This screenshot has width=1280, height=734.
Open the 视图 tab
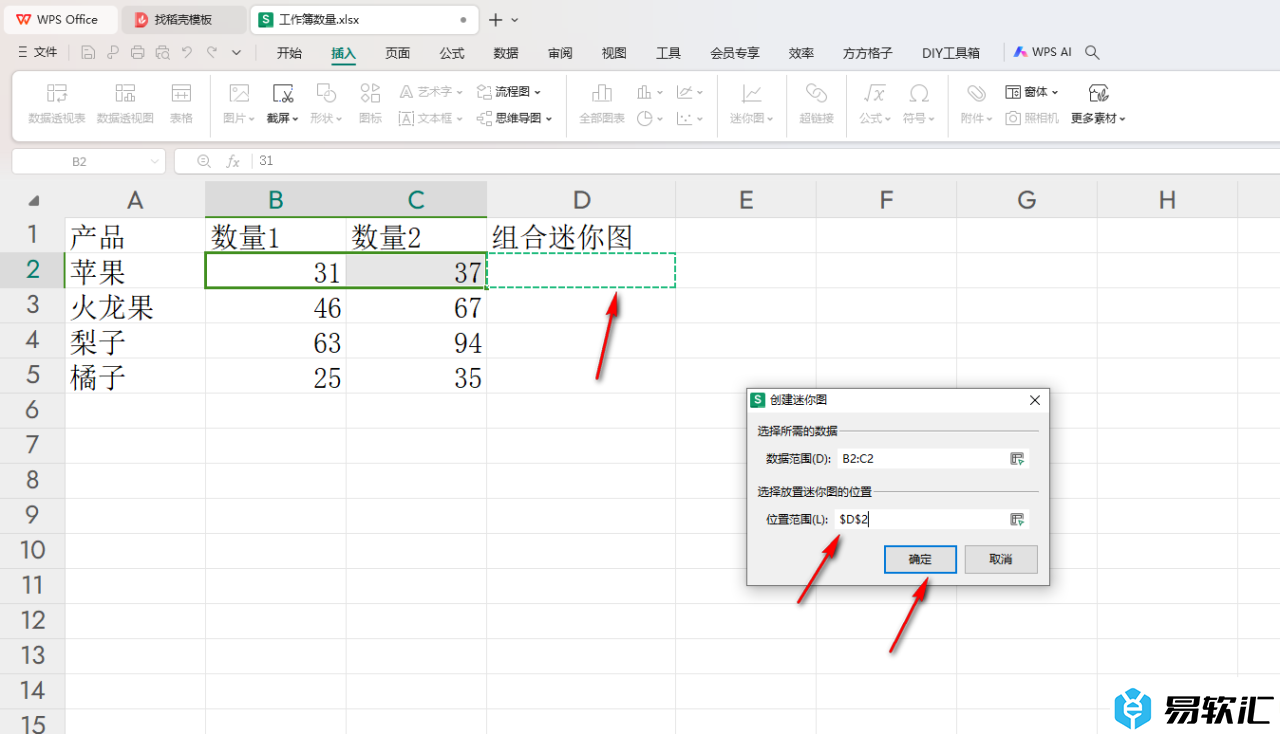pos(614,53)
